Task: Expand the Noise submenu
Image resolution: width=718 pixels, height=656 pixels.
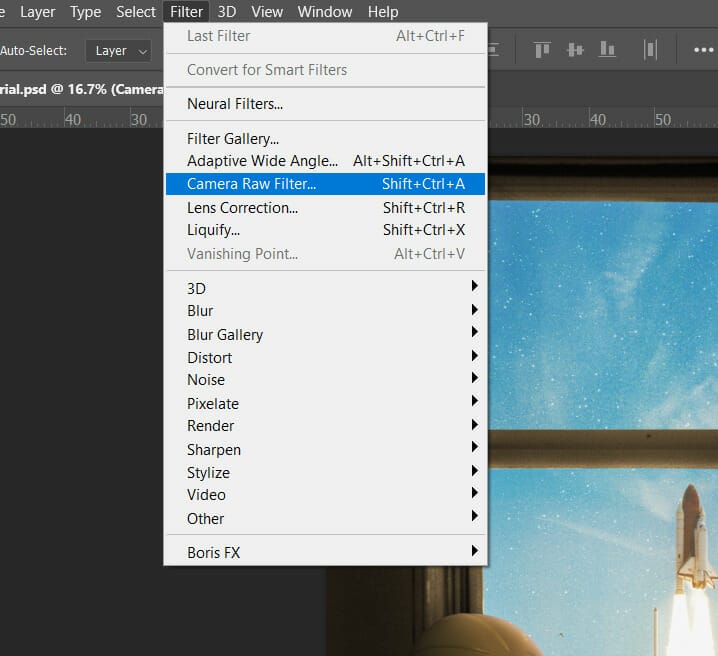Action: (x=325, y=380)
